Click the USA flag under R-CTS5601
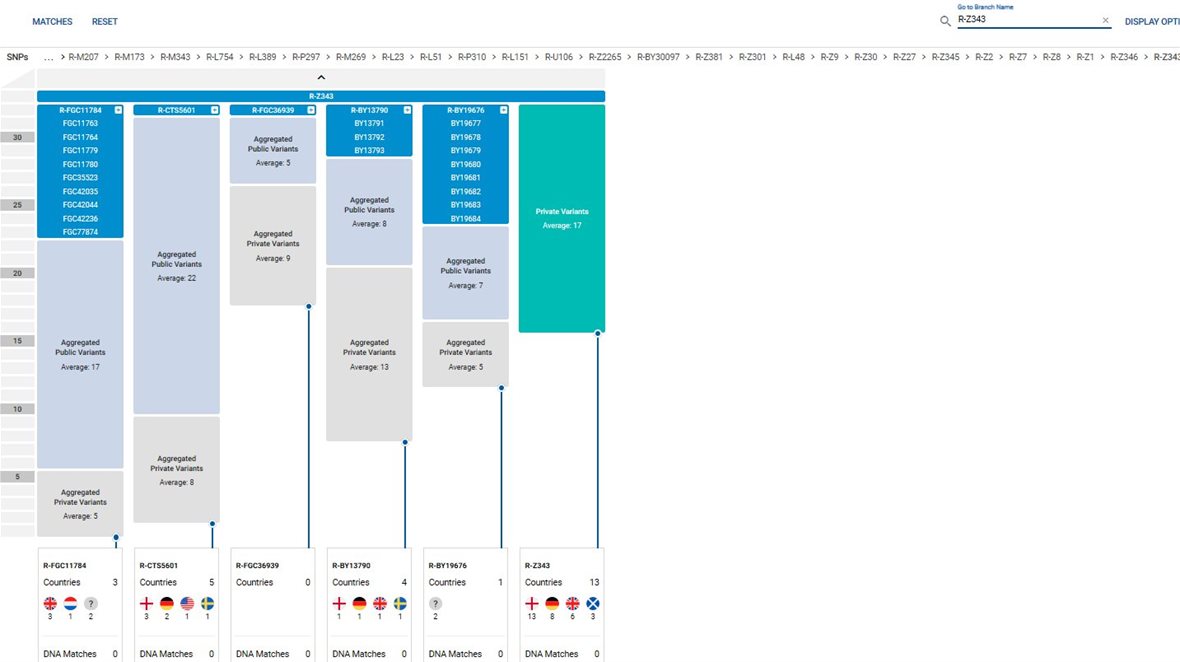Screen dimensions: 1180x662 coord(186,604)
